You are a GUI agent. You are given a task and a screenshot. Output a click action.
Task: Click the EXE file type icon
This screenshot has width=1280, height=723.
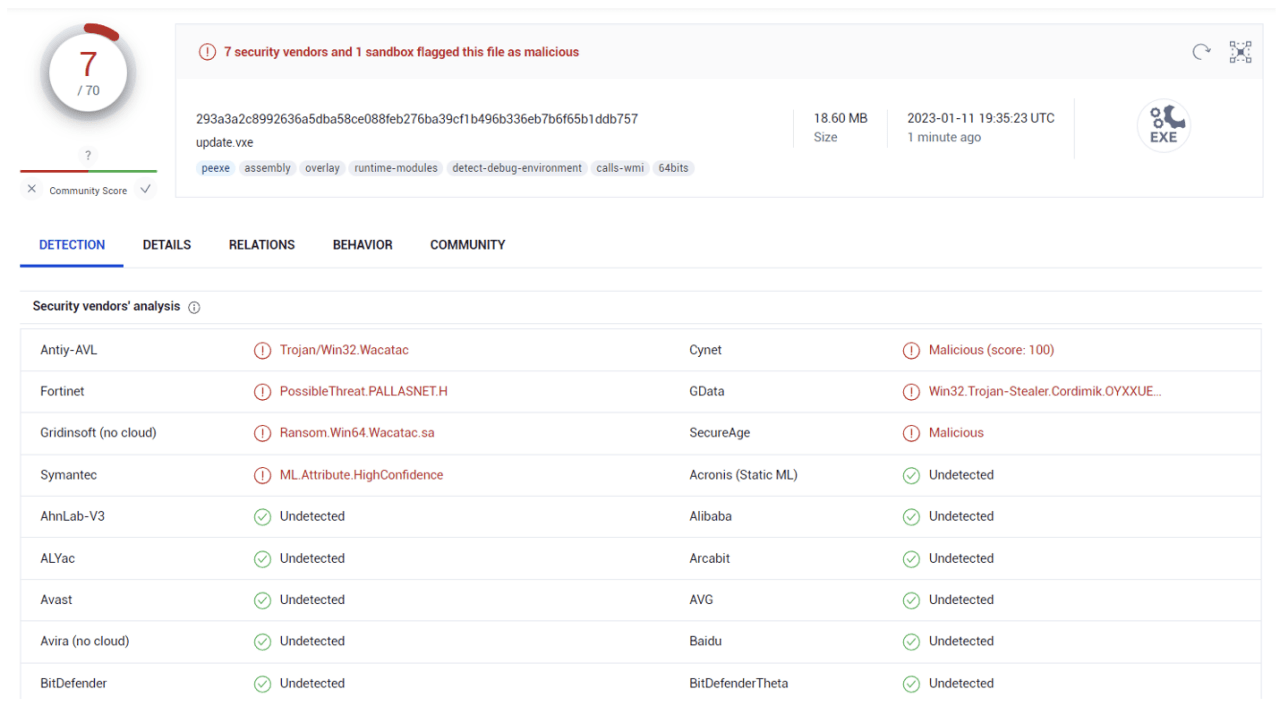click(1163, 126)
